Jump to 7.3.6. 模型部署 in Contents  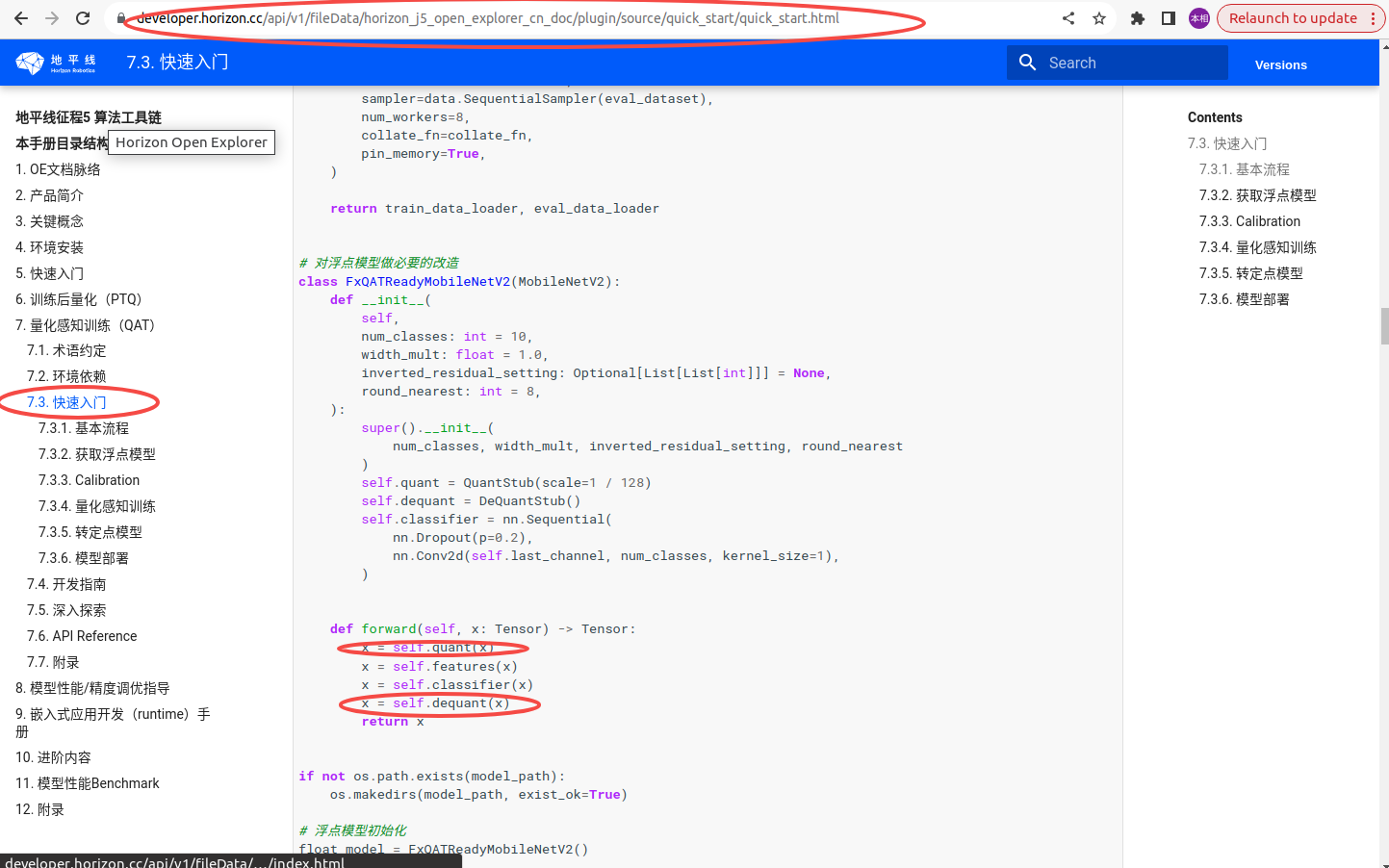(x=1244, y=299)
